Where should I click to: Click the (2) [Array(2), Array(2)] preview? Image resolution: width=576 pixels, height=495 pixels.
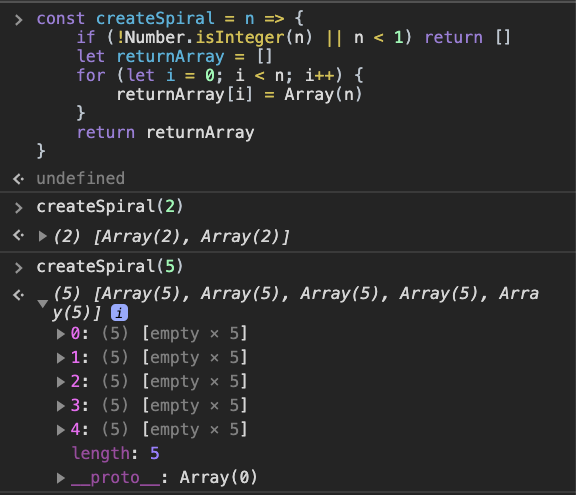(172, 236)
